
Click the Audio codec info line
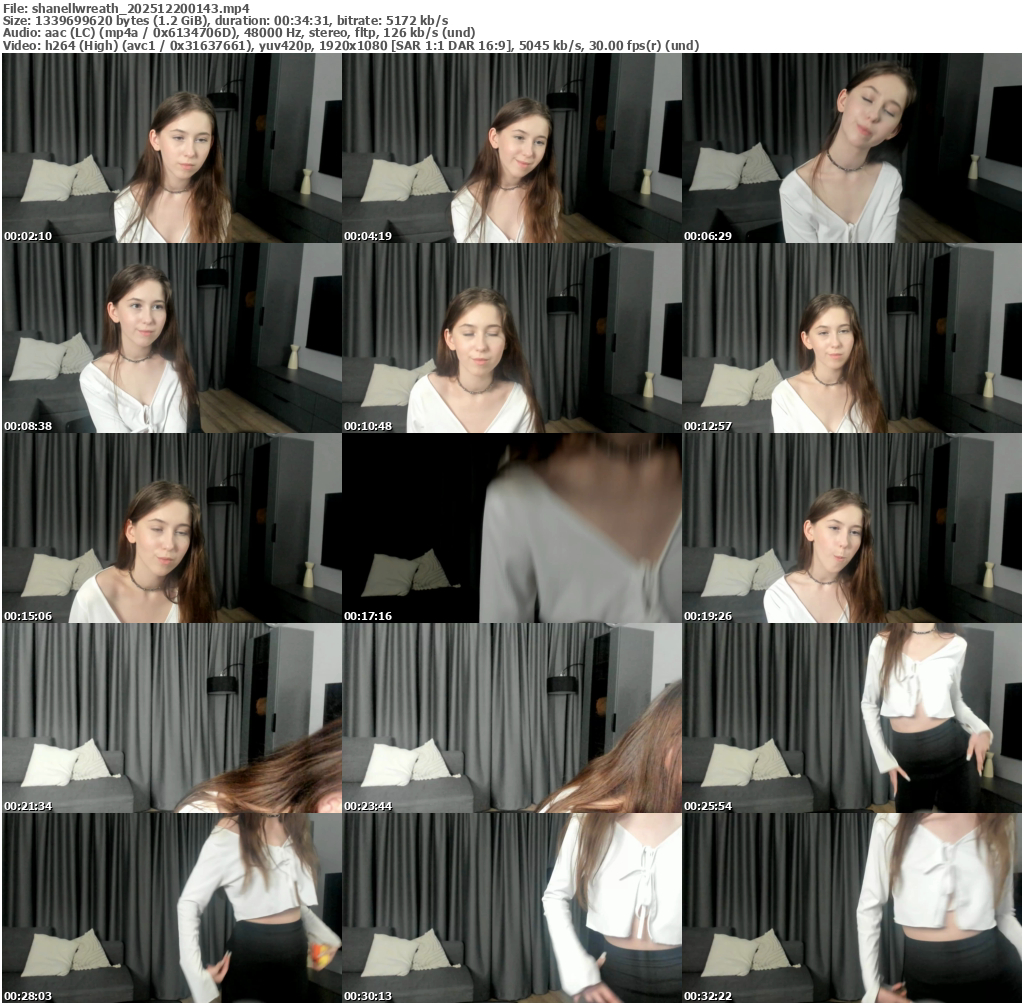click(239, 32)
